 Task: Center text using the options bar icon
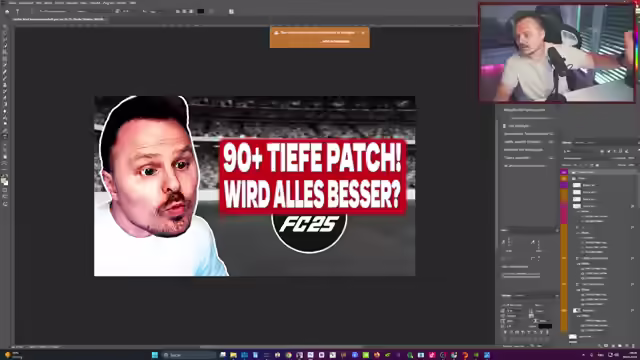[x=184, y=11]
